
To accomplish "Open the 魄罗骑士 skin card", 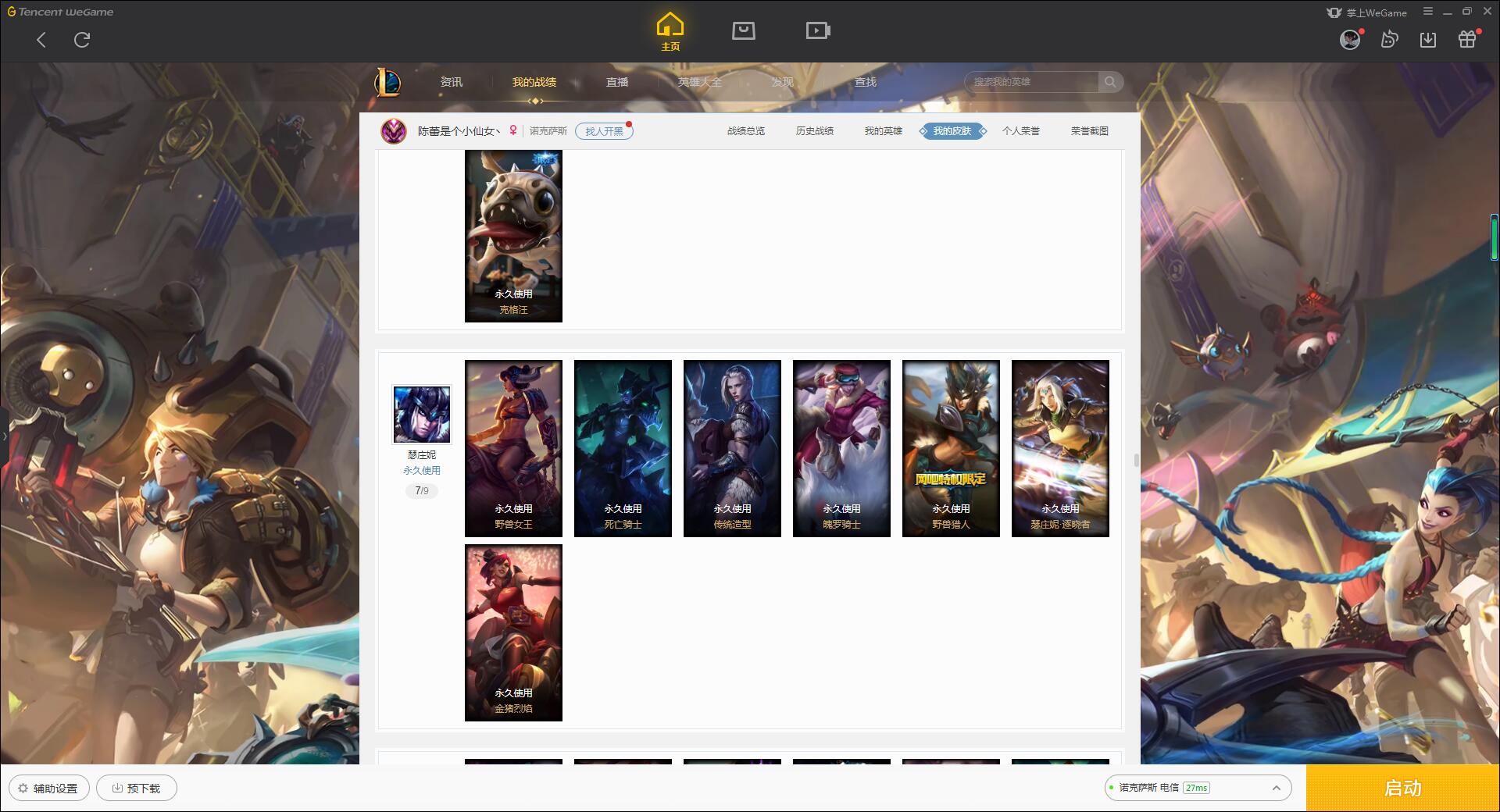I will [x=841, y=448].
